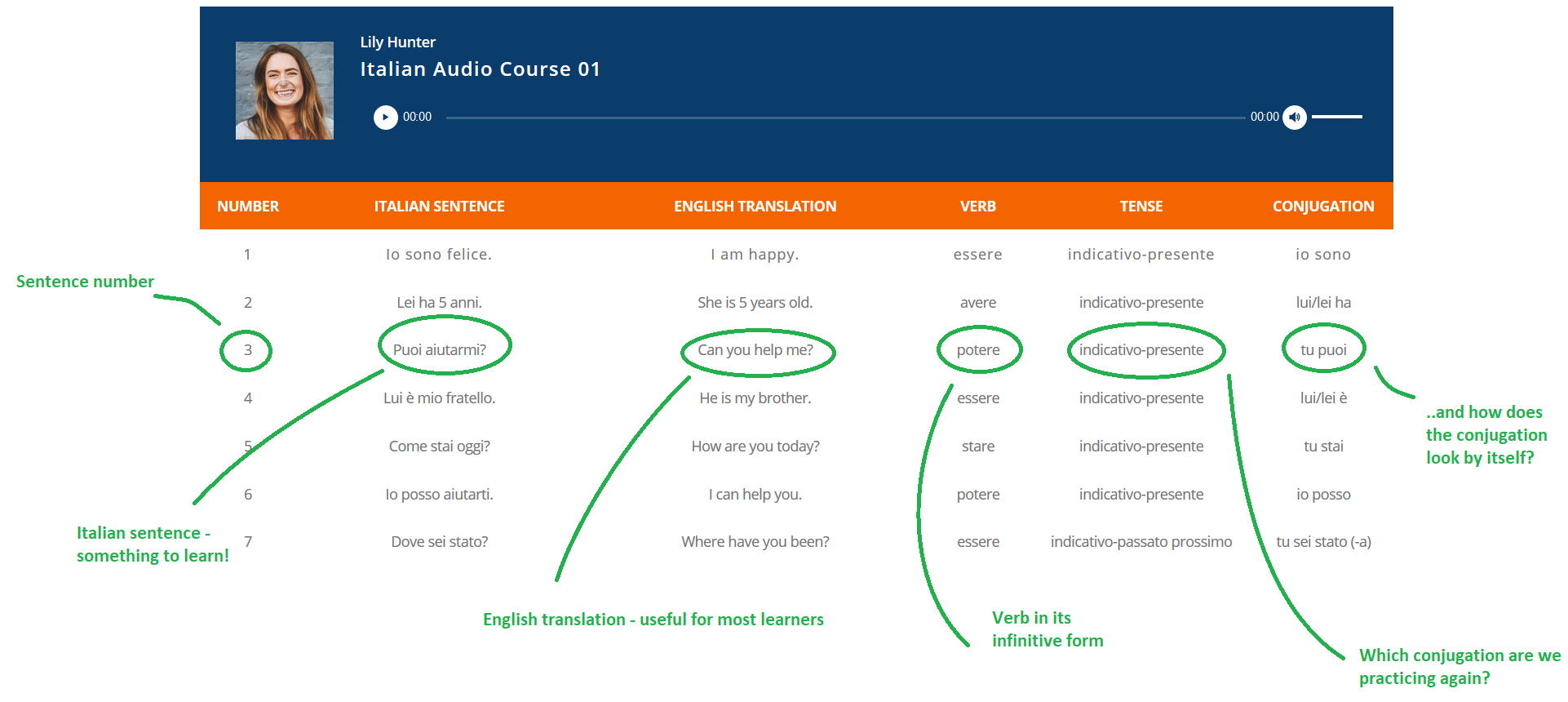Click row number 1 in the table
The height and width of the screenshot is (702, 1568).
click(247, 255)
